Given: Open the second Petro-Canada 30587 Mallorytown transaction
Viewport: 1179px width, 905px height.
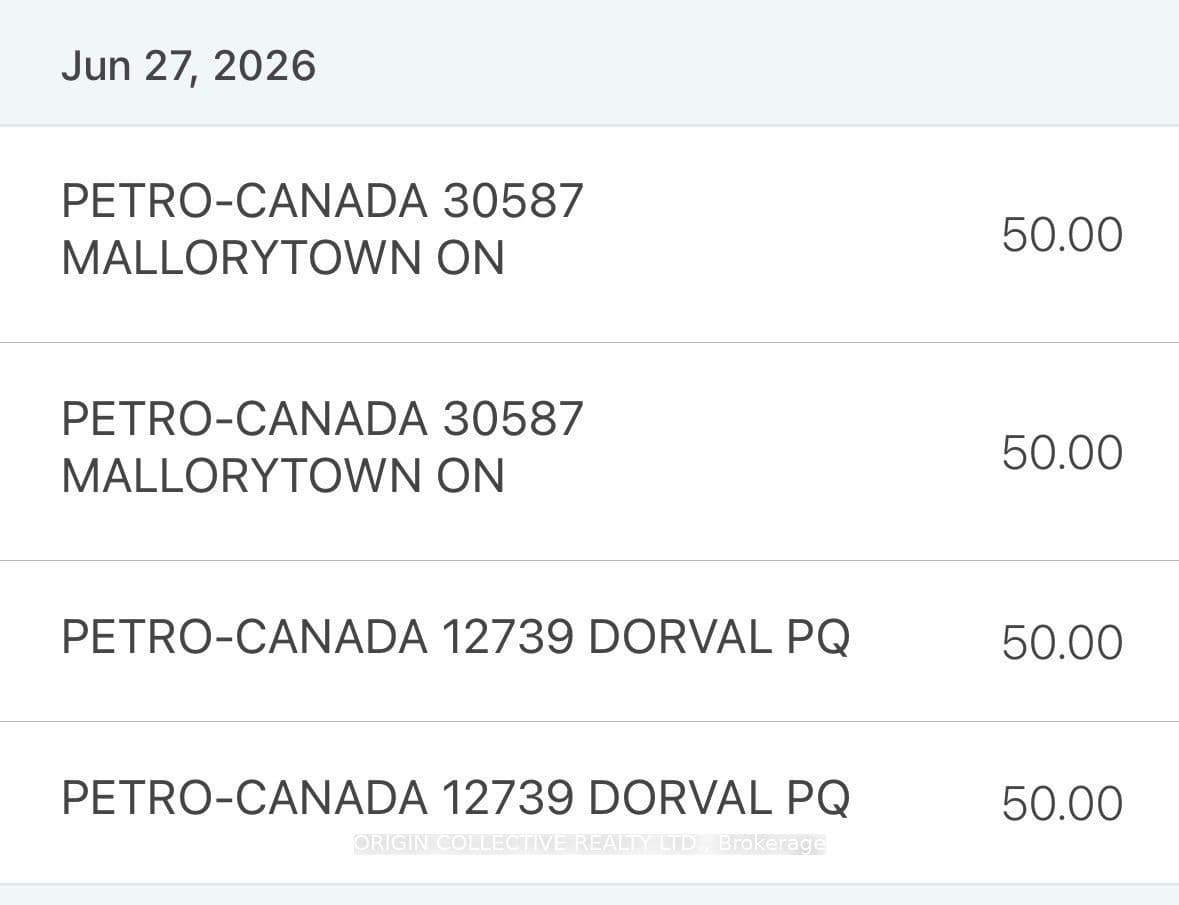Looking at the screenshot, I should click(x=590, y=451).
